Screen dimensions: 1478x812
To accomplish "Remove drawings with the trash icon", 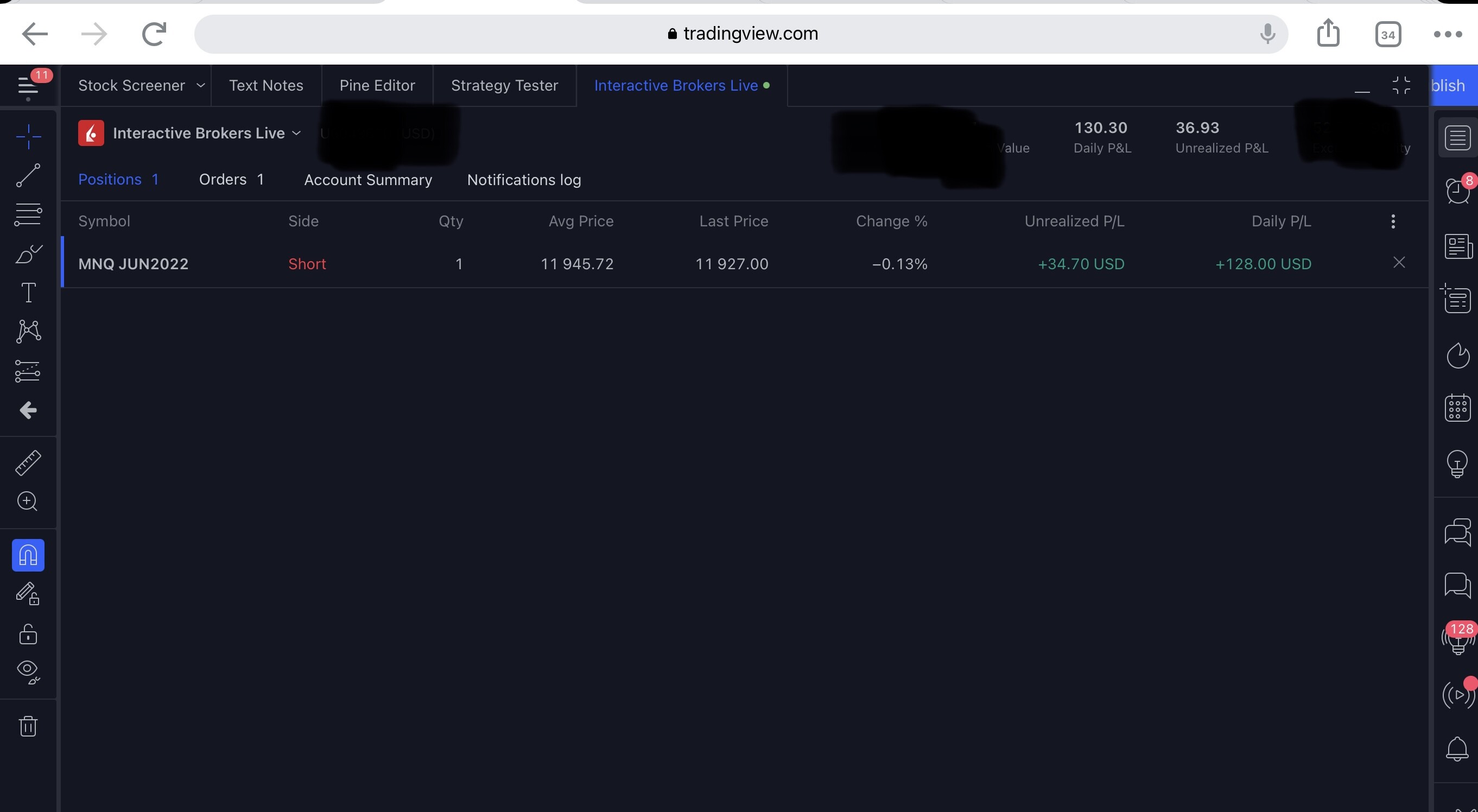I will point(28,726).
